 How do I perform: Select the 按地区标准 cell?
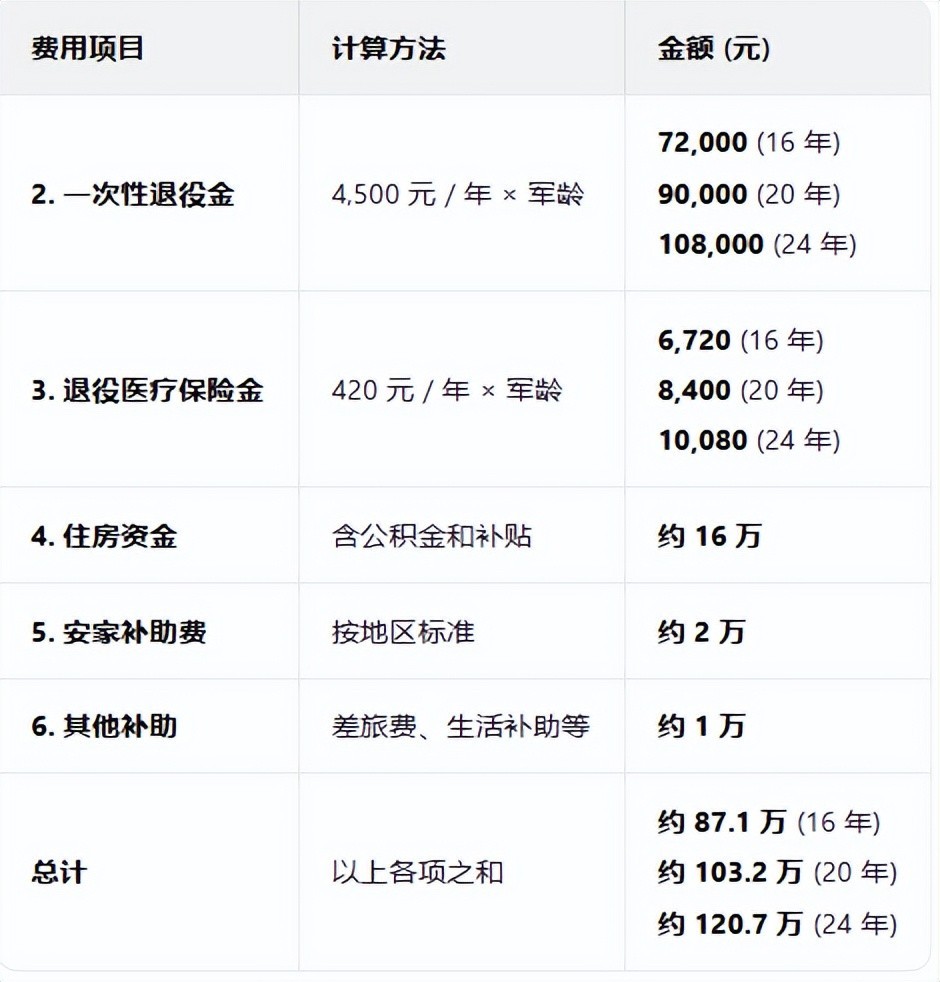pyautogui.click(x=403, y=632)
